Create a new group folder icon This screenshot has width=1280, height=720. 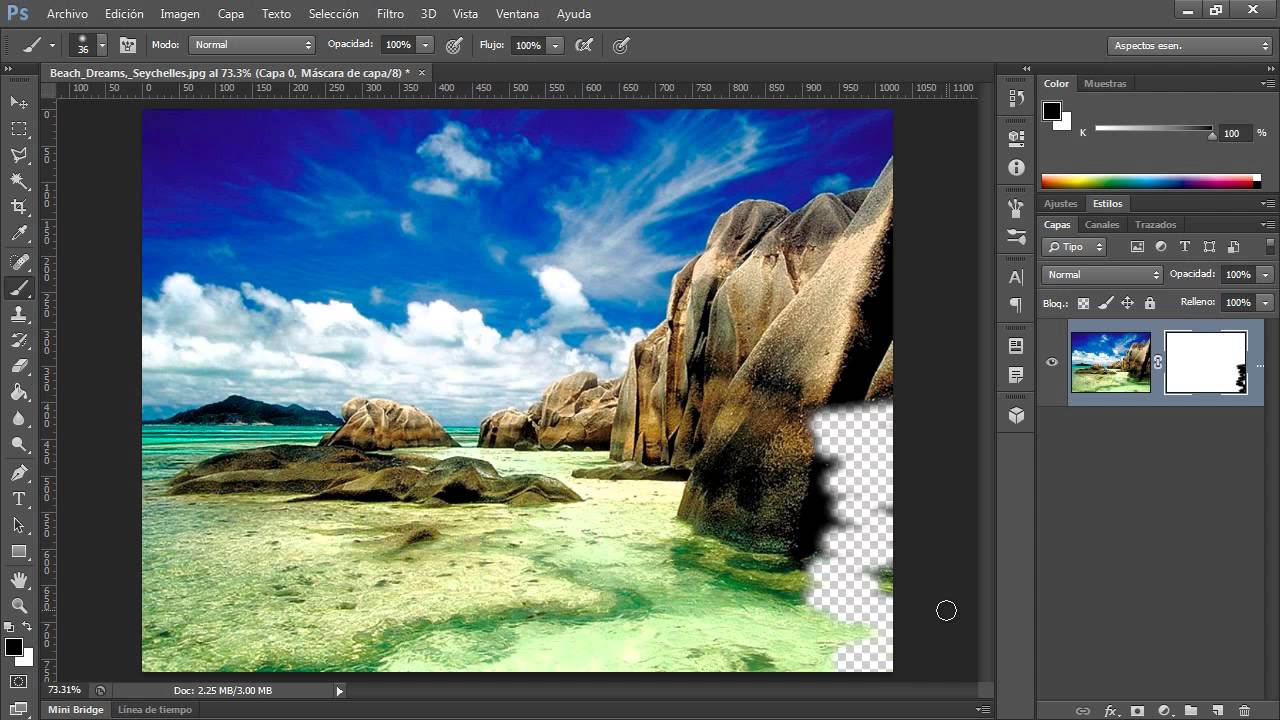pyautogui.click(x=1190, y=711)
